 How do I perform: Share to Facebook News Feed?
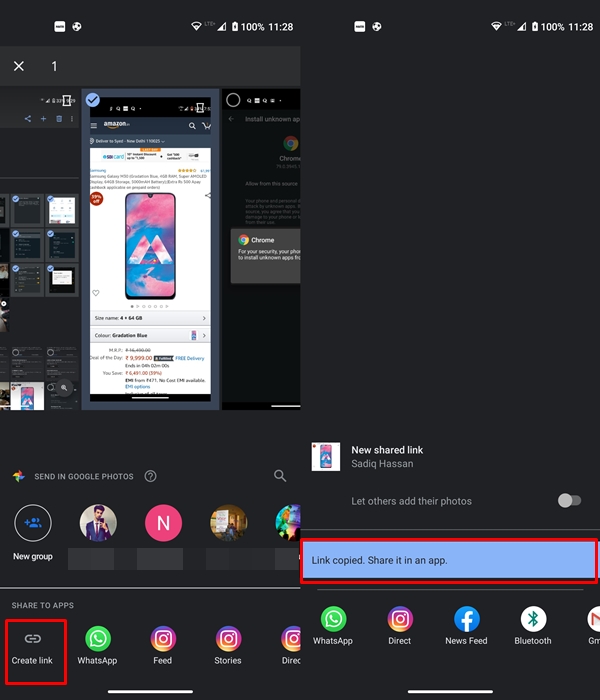[467, 625]
